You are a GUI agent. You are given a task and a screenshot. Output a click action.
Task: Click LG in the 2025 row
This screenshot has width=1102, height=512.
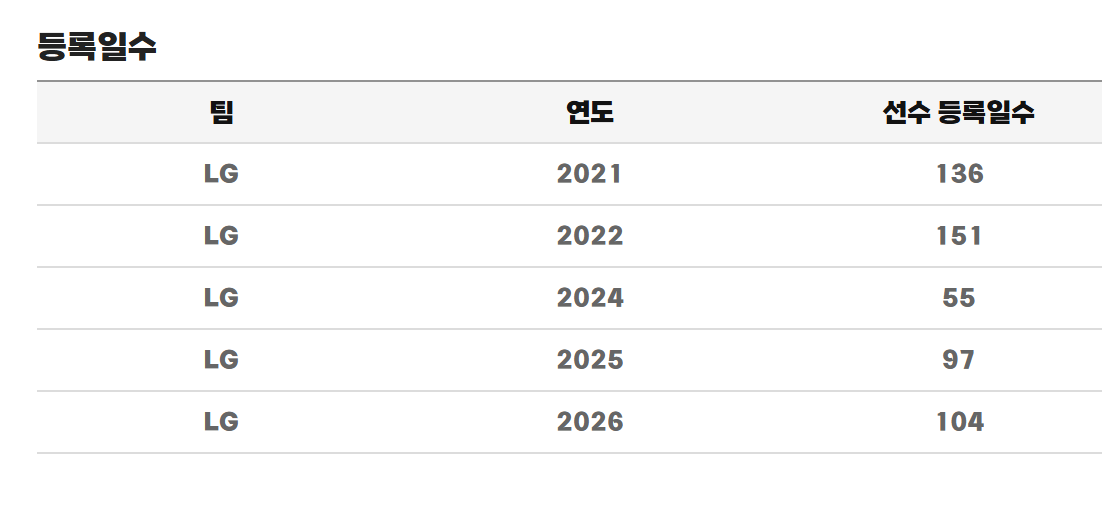(221, 360)
